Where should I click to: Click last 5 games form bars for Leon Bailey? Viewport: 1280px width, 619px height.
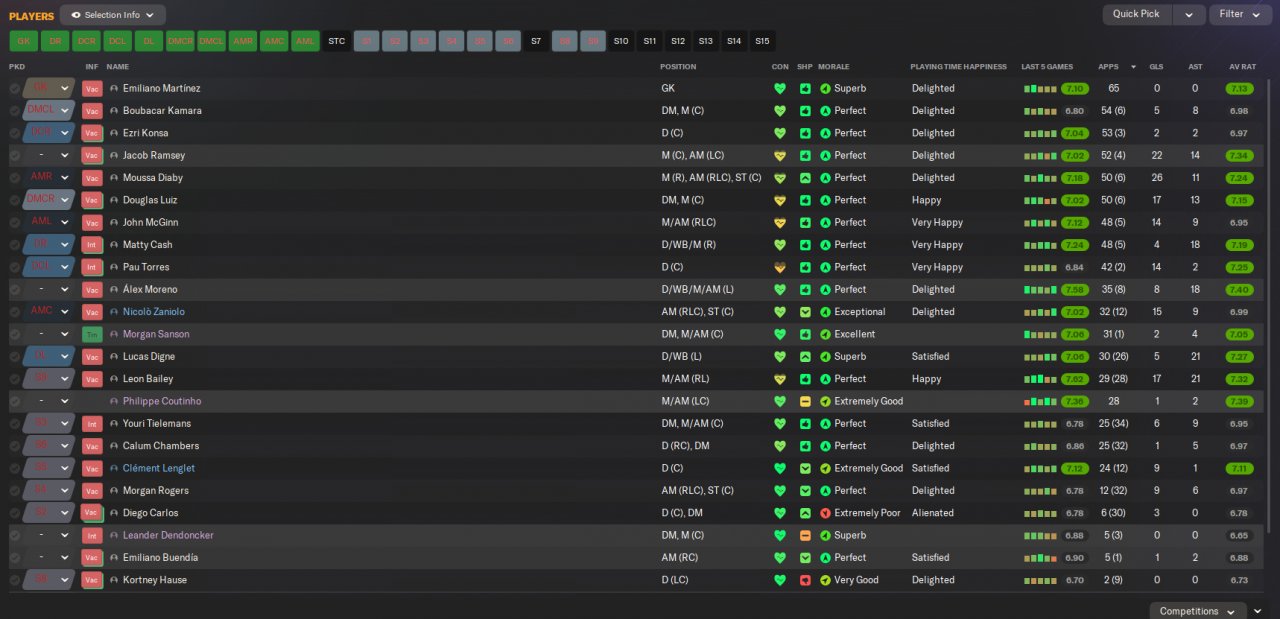(1040, 379)
